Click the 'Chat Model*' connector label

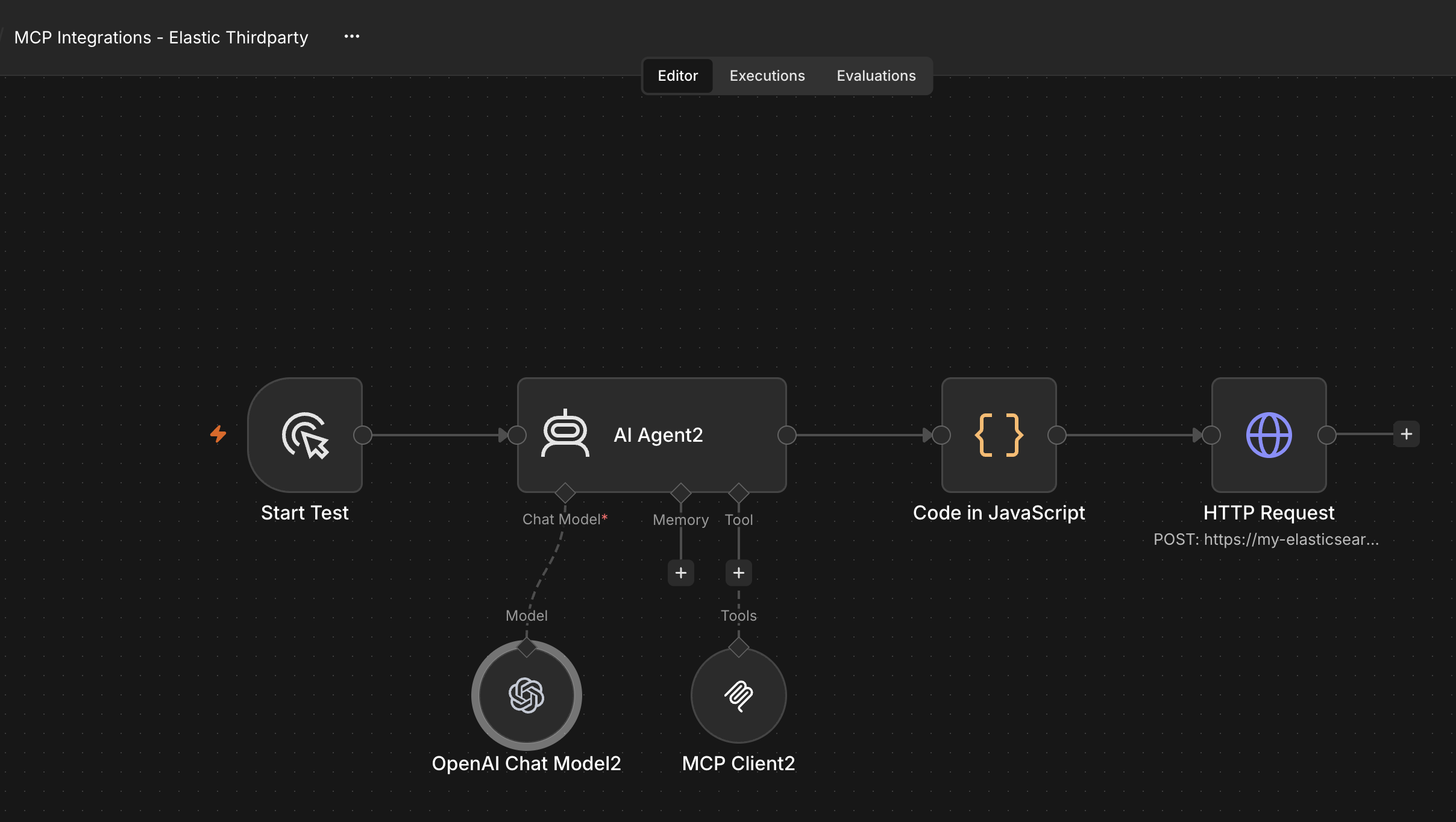565,519
